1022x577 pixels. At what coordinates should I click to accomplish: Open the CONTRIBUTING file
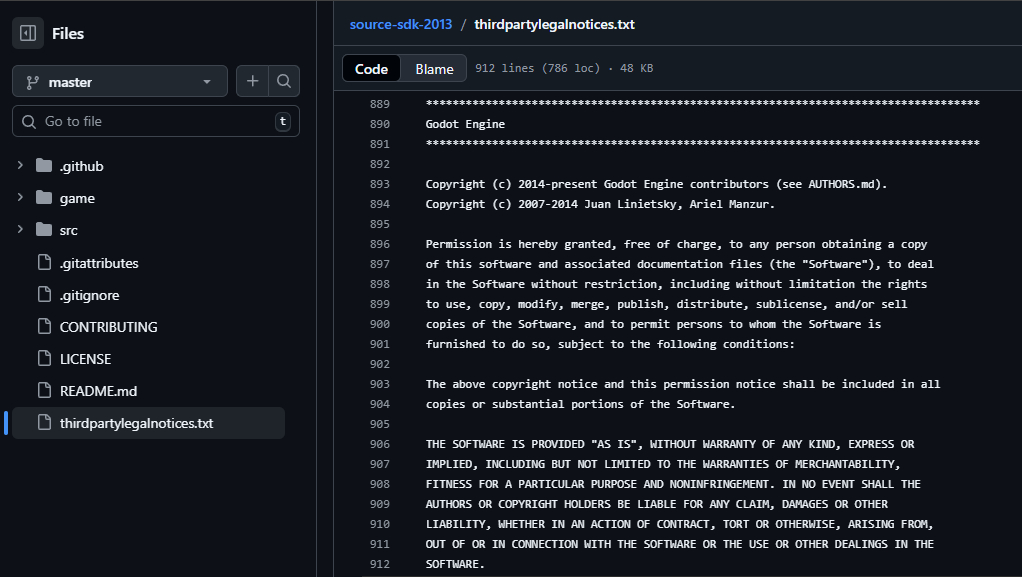pyautogui.click(x=108, y=327)
